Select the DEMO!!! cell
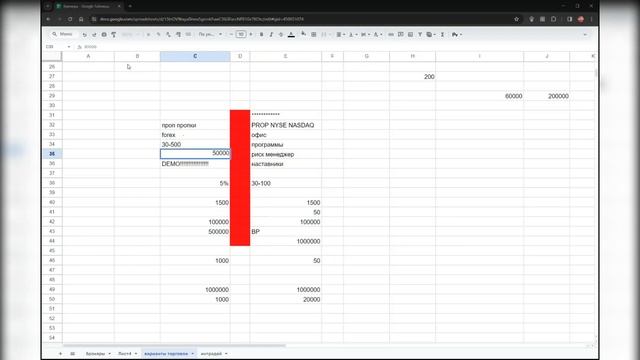This screenshot has height=360, width=640. point(195,164)
